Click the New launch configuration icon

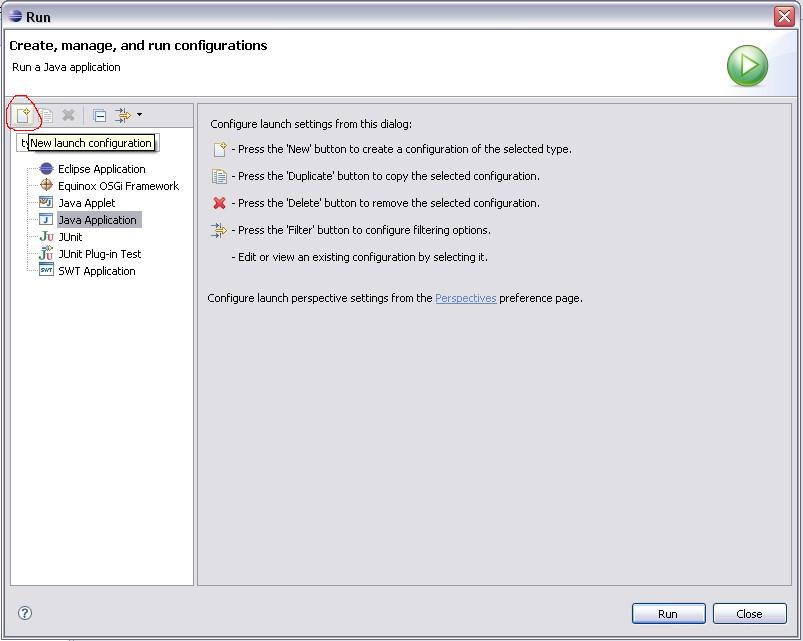point(23,115)
